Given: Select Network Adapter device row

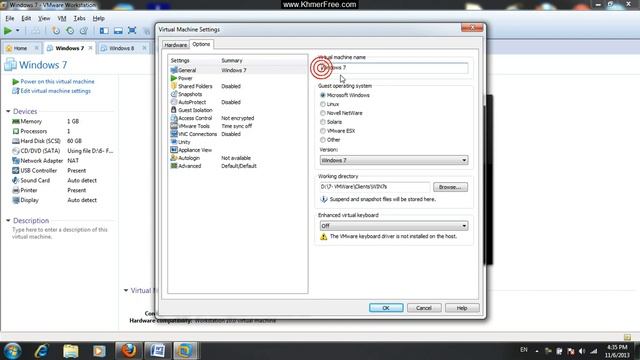Looking at the screenshot, I should pyautogui.click(x=62, y=161).
